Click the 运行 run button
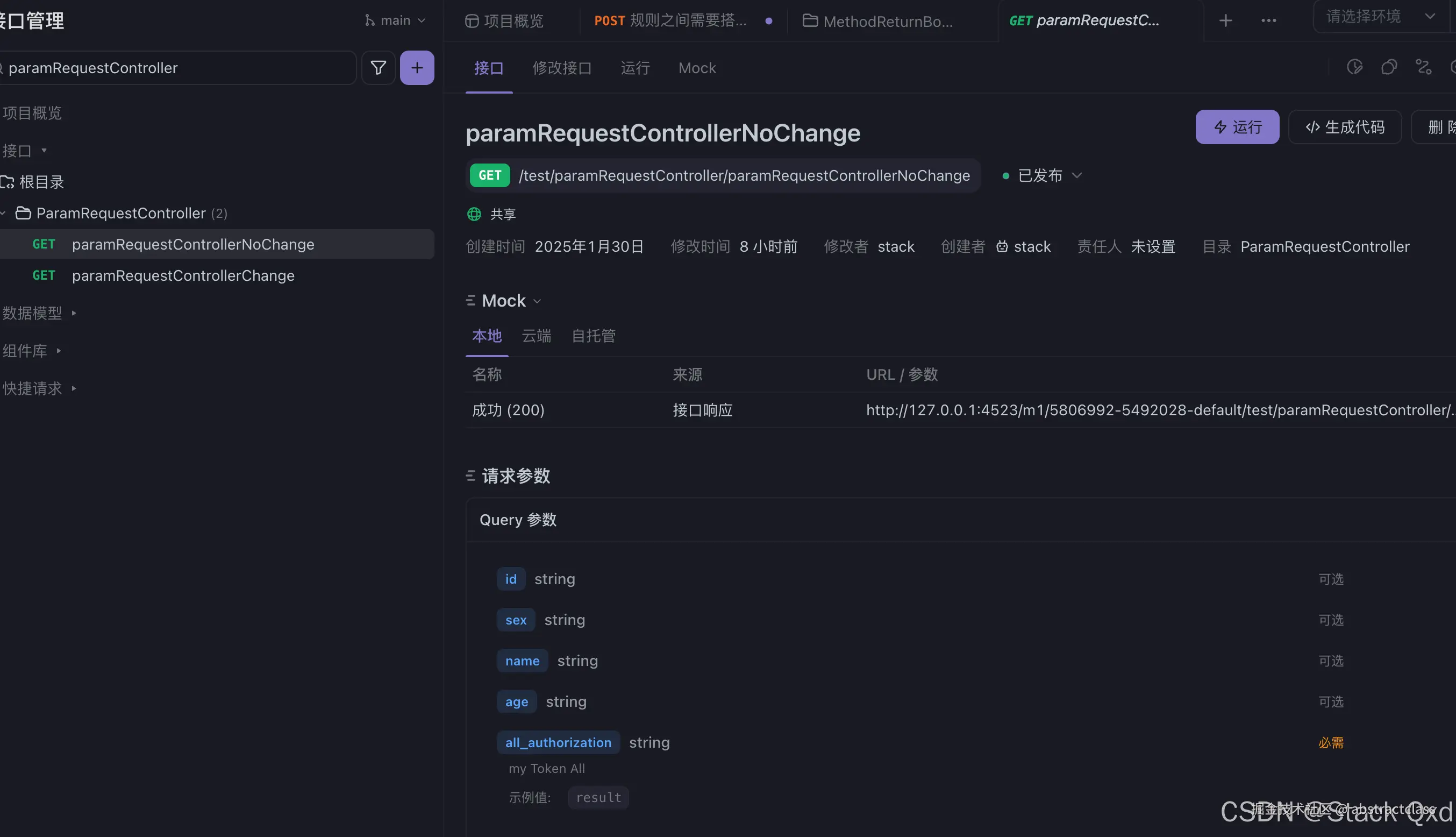The width and height of the screenshot is (1456, 837). coord(1237,127)
